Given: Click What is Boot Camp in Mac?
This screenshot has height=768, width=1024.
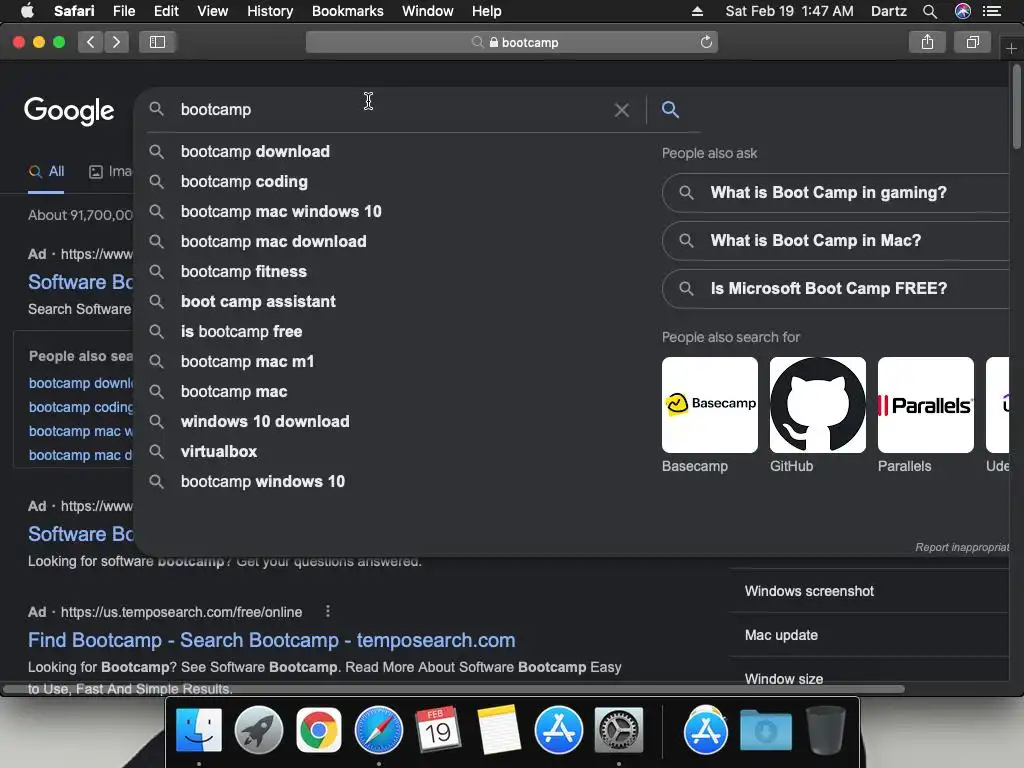Looking at the screenshot, I should [x=836, y=241].
